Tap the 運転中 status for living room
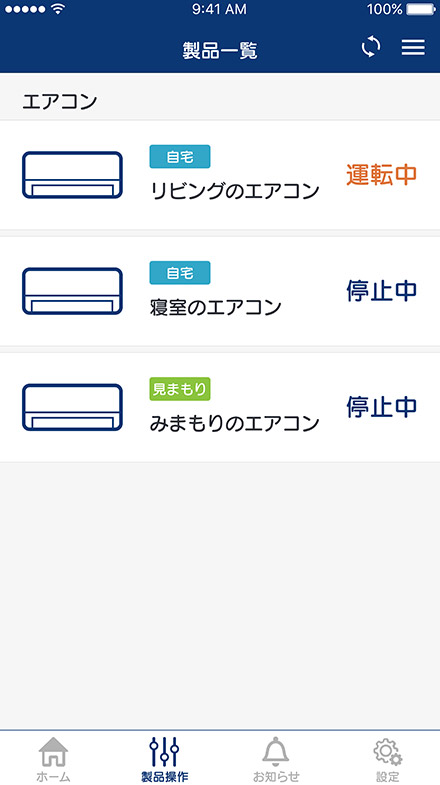 tap(381, 174)
